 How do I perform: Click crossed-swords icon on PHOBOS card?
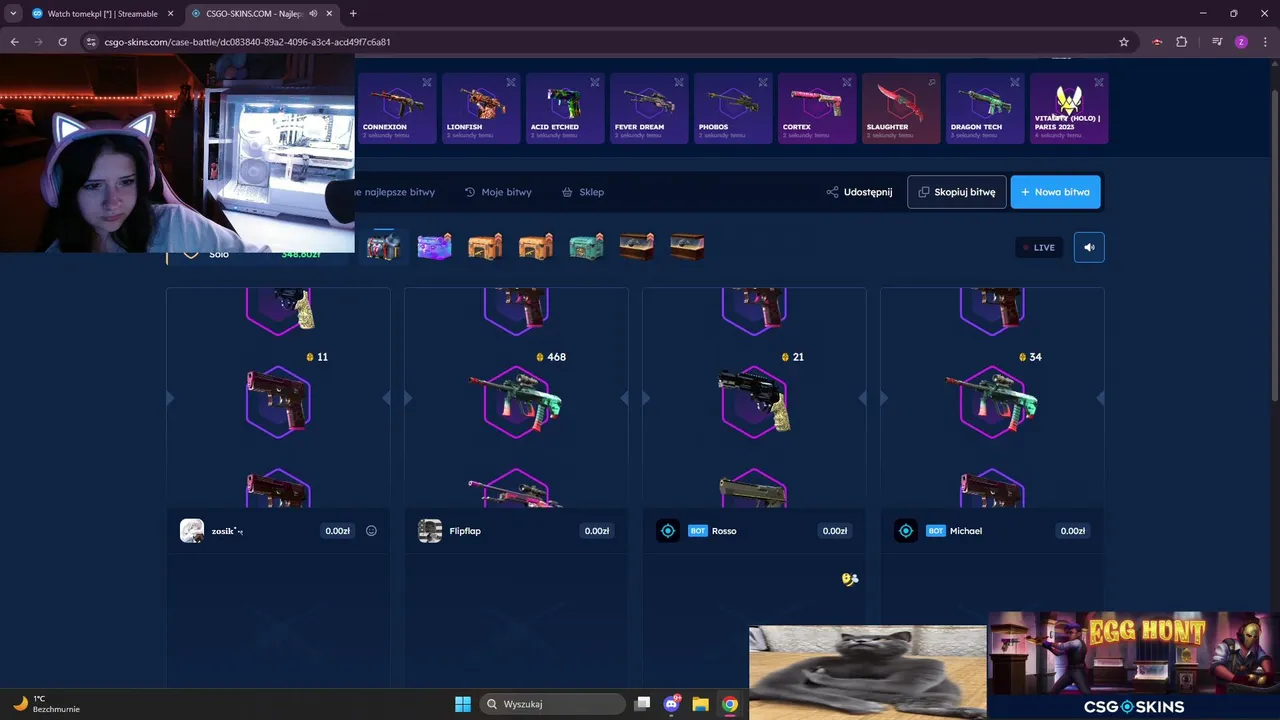pos(763,82)
